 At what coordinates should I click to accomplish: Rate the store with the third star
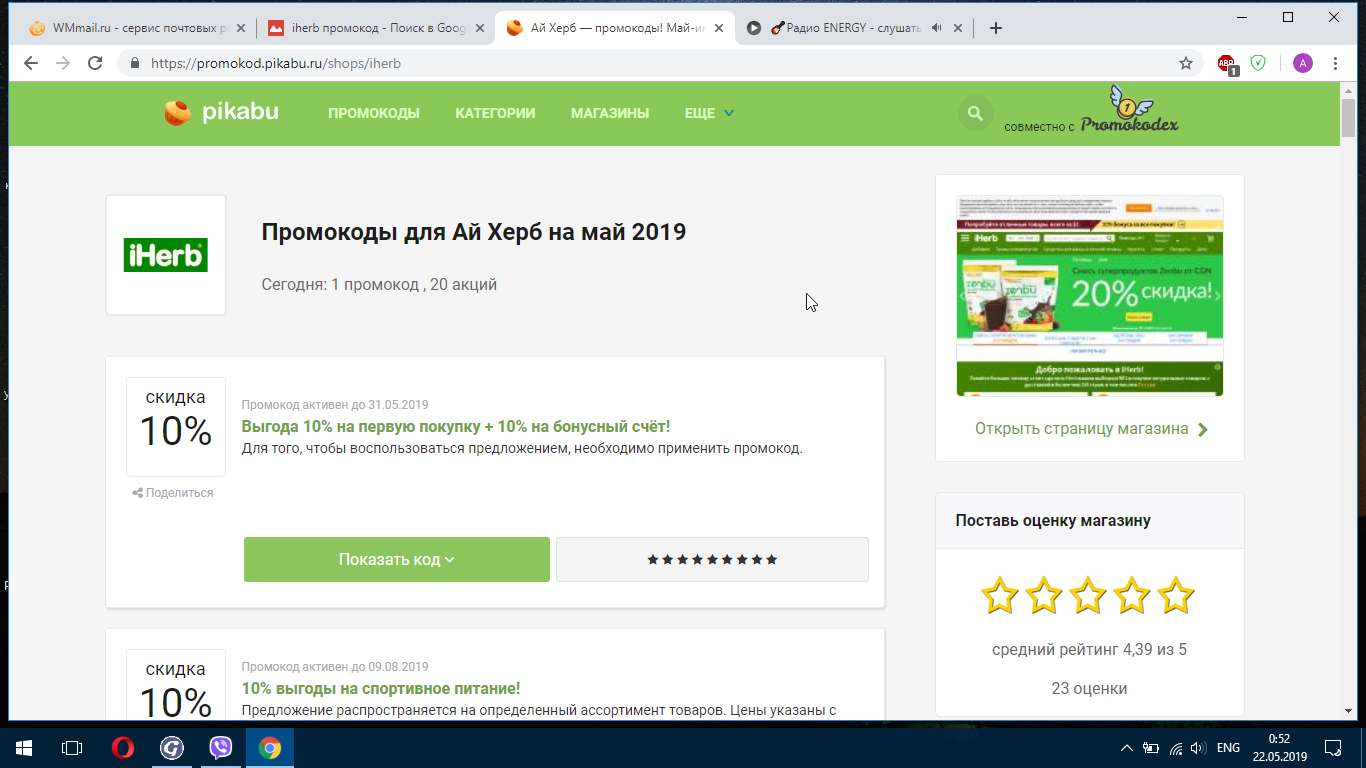(x=1088, y=596)
